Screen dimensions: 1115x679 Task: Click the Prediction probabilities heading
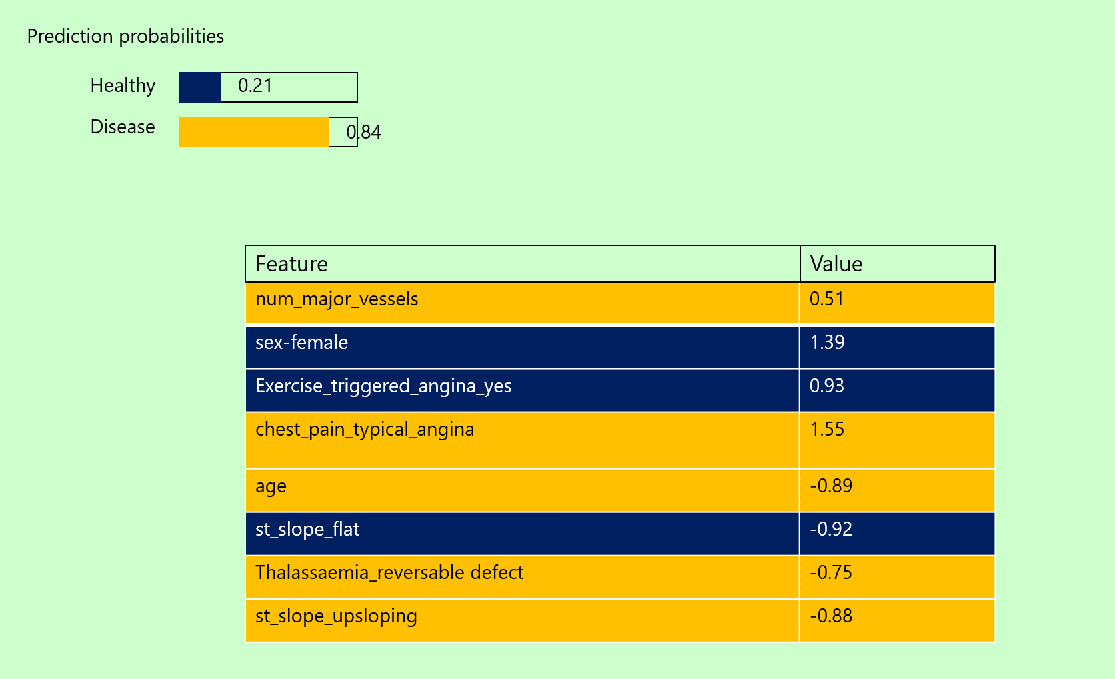[125, 37]
